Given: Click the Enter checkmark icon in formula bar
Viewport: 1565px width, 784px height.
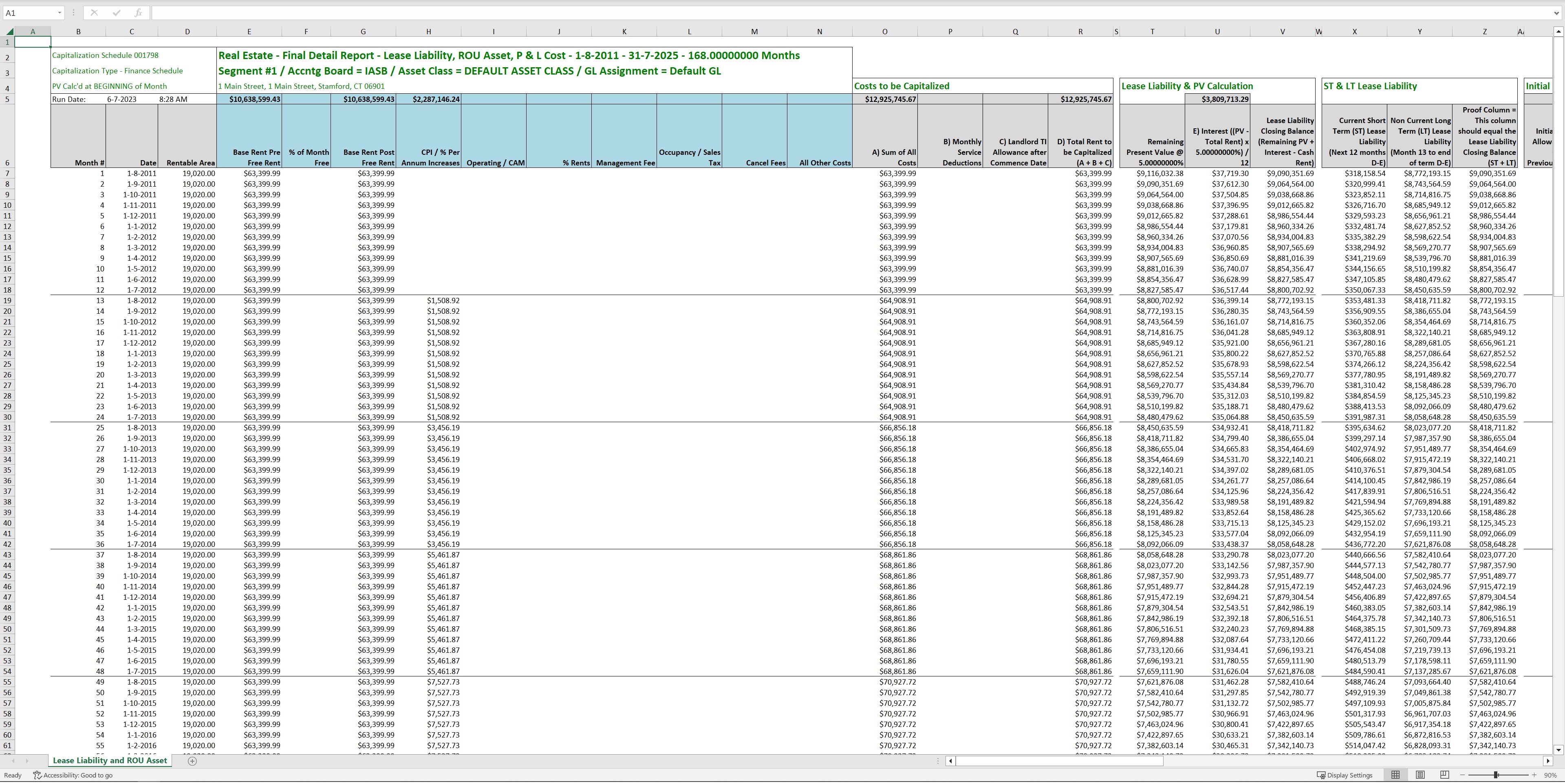Looking at the screenshot, I should point(116,13).
